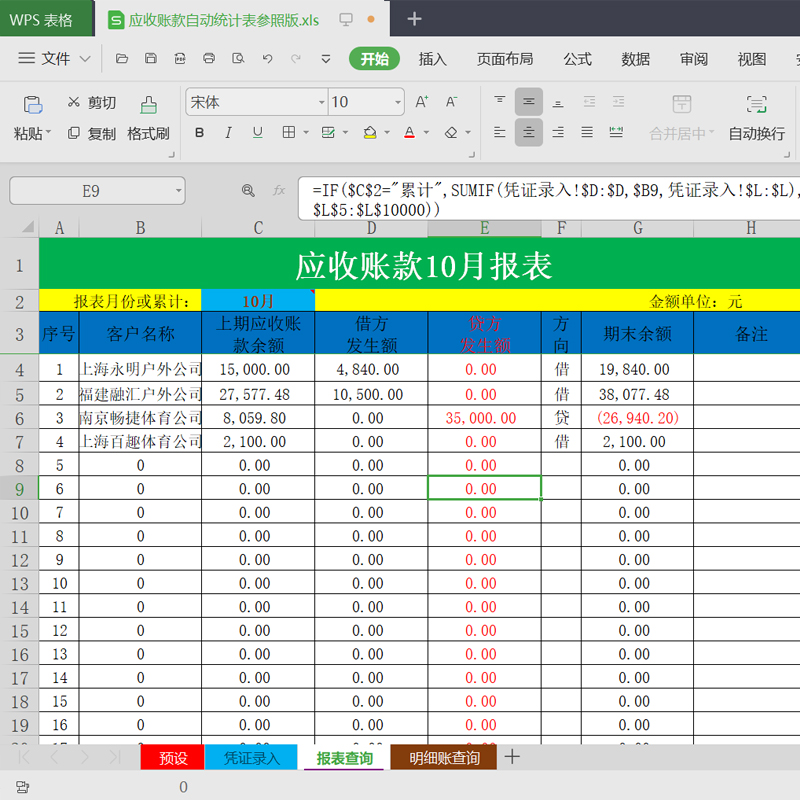Open the font size 10 dropdown
The image size is (800, 800).
[397, 102]
